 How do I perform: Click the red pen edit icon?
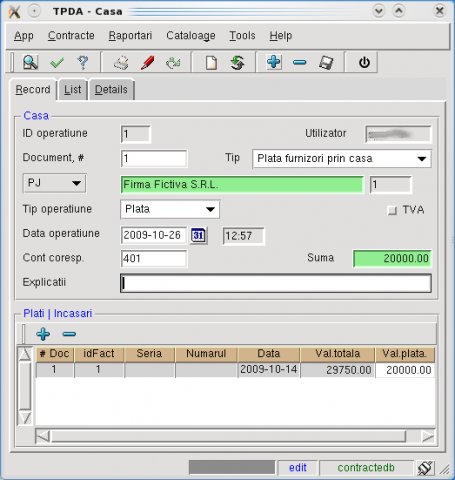147,62
